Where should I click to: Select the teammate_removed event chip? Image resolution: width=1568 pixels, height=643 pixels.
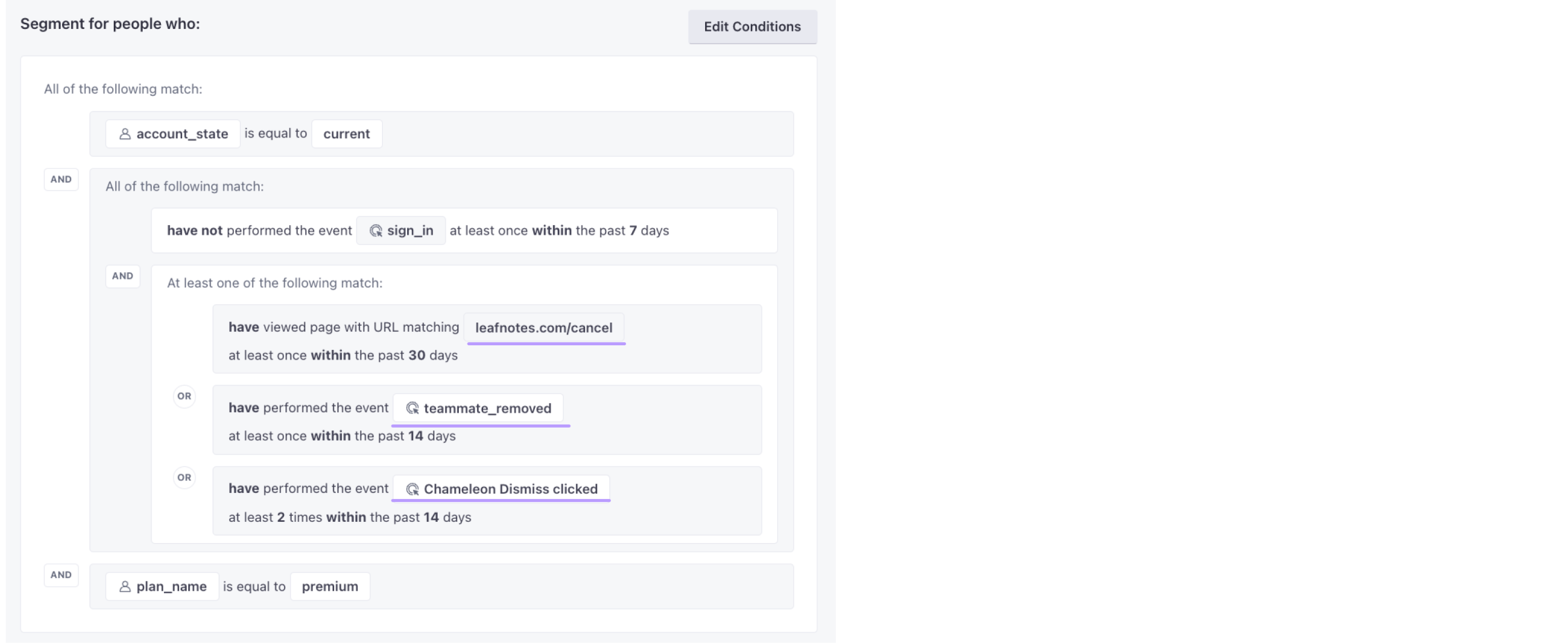tap(479, 408)
